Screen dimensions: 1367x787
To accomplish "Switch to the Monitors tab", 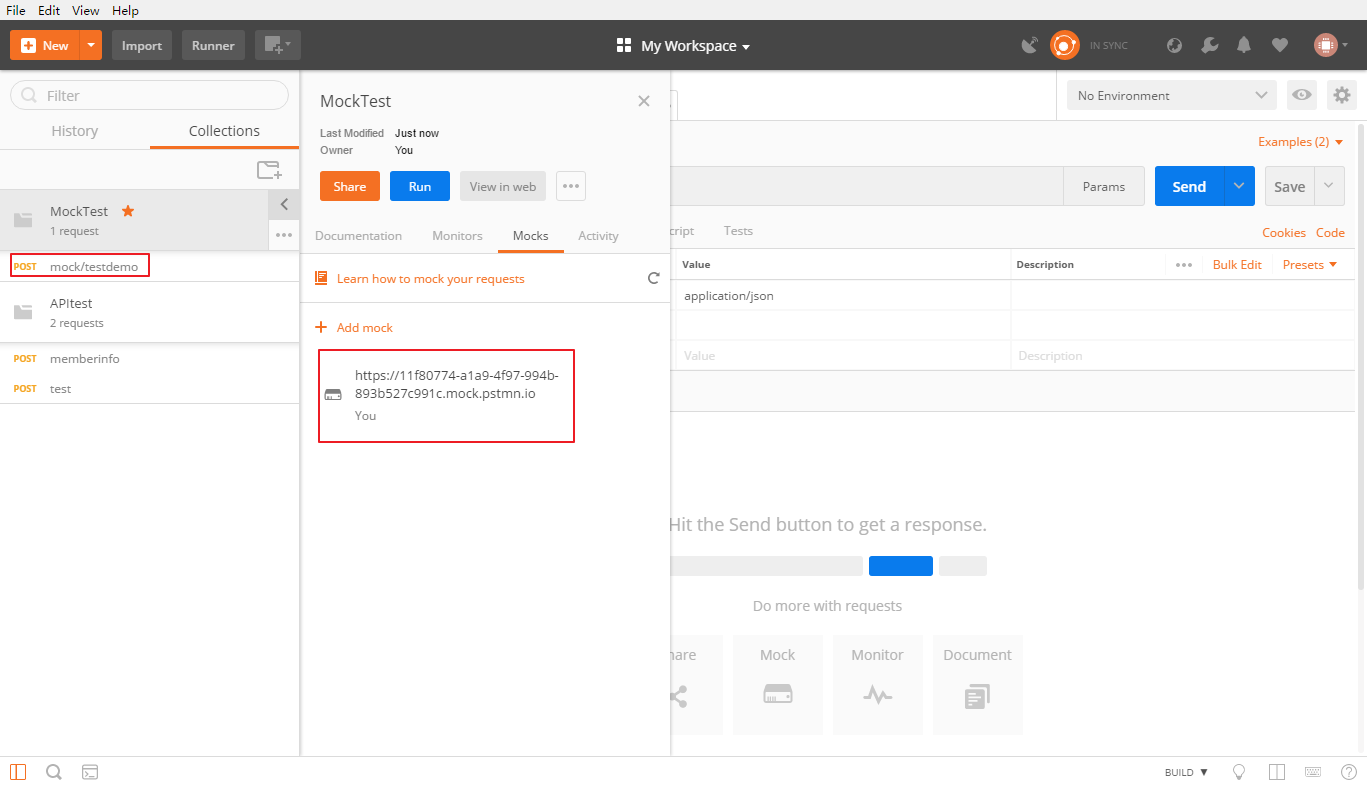I will 457,236.
